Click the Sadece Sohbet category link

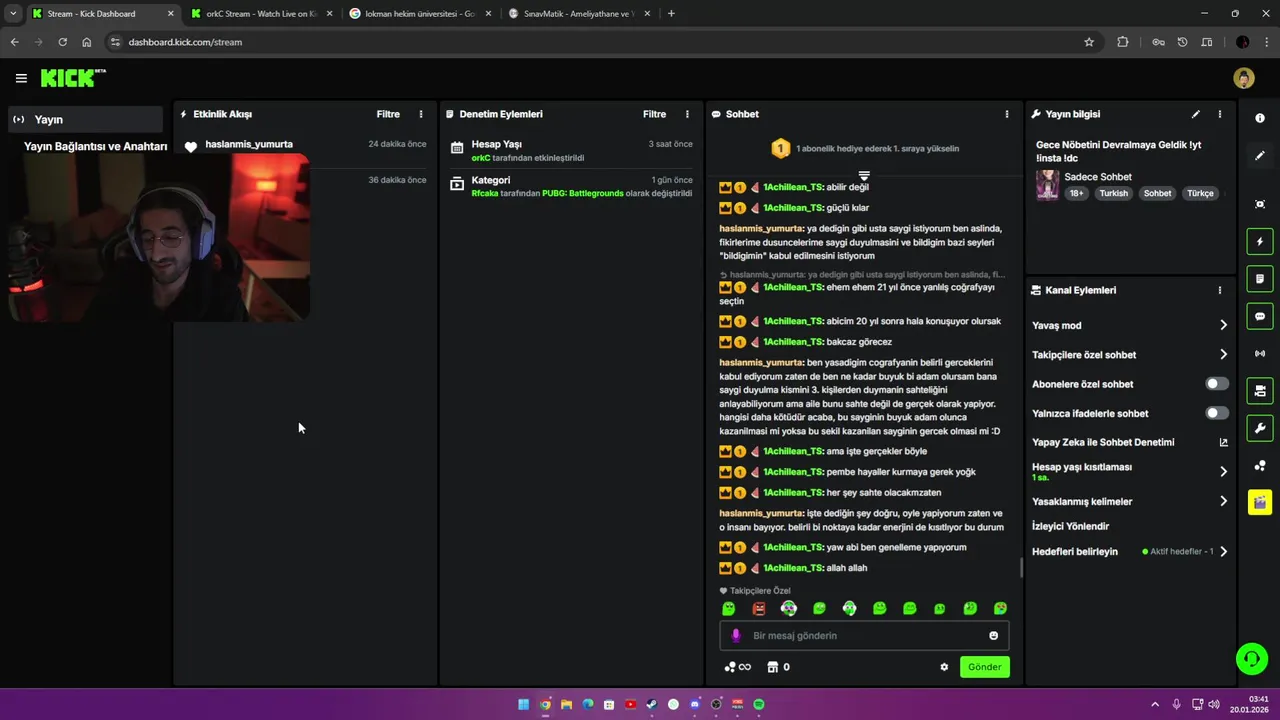click(1098, 177)
